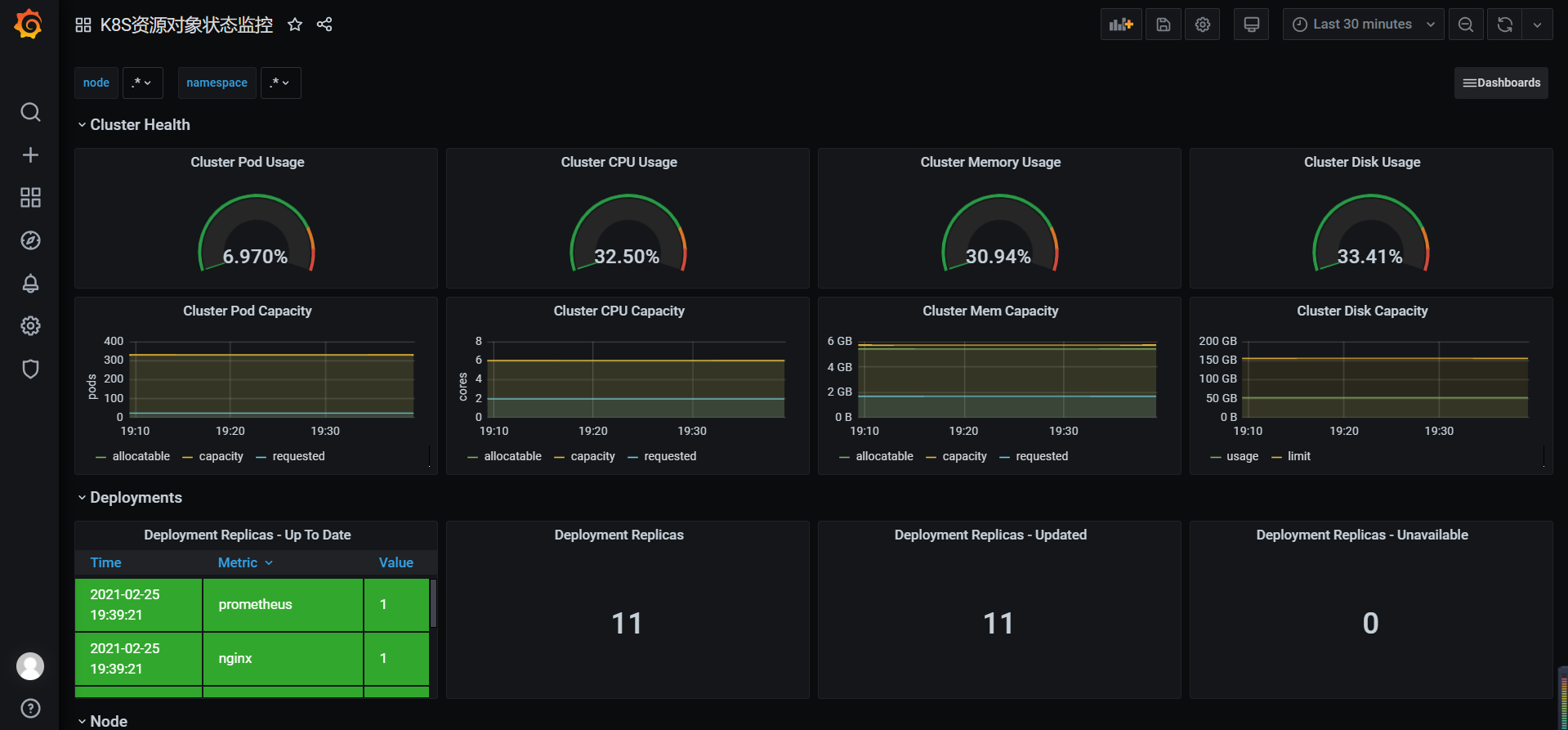1568x730 pixels.
Task: Toggle the allocatable series in Pod Capacity legend
Action: (141, 456)
